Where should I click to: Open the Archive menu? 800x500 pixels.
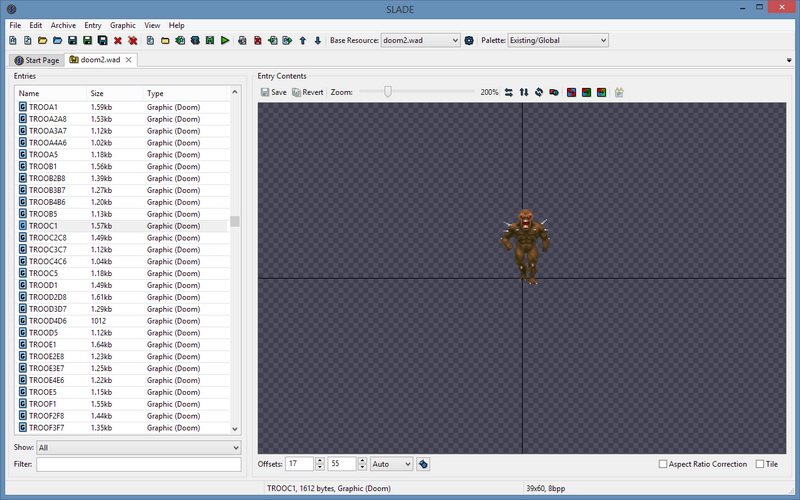pos(63,25)
